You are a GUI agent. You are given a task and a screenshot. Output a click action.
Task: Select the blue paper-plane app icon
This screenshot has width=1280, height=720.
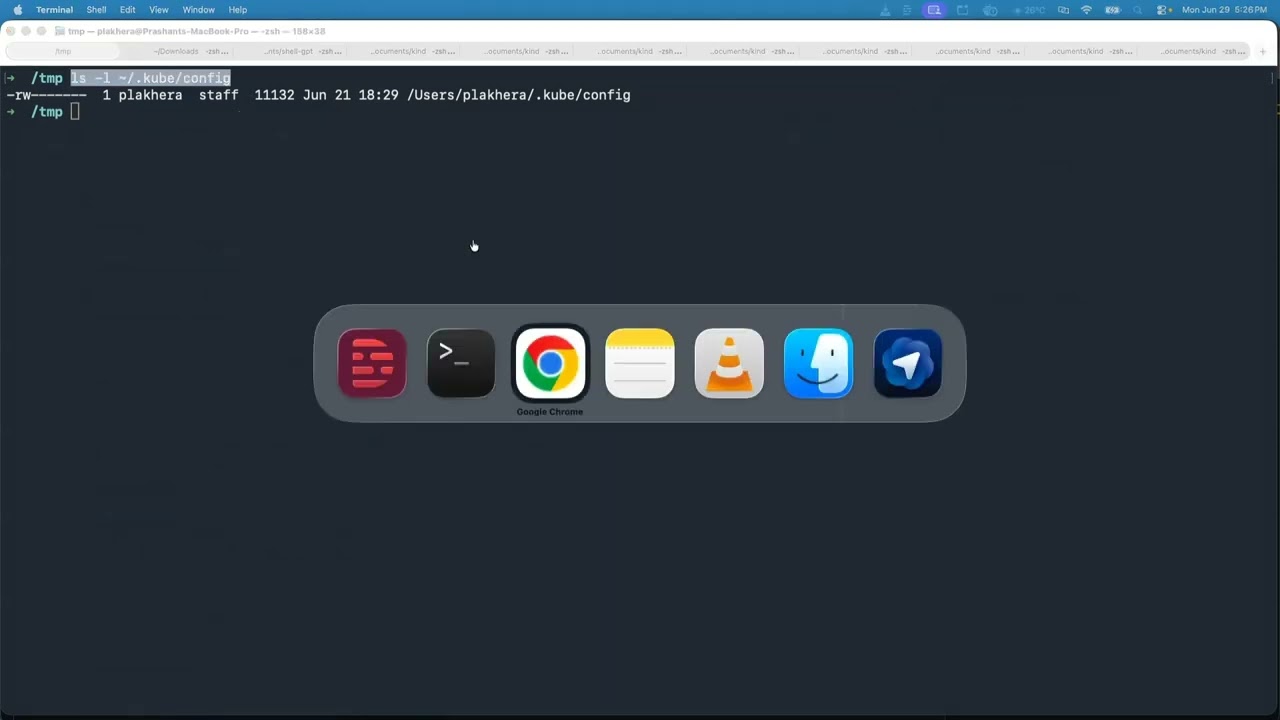pos(908,363)
